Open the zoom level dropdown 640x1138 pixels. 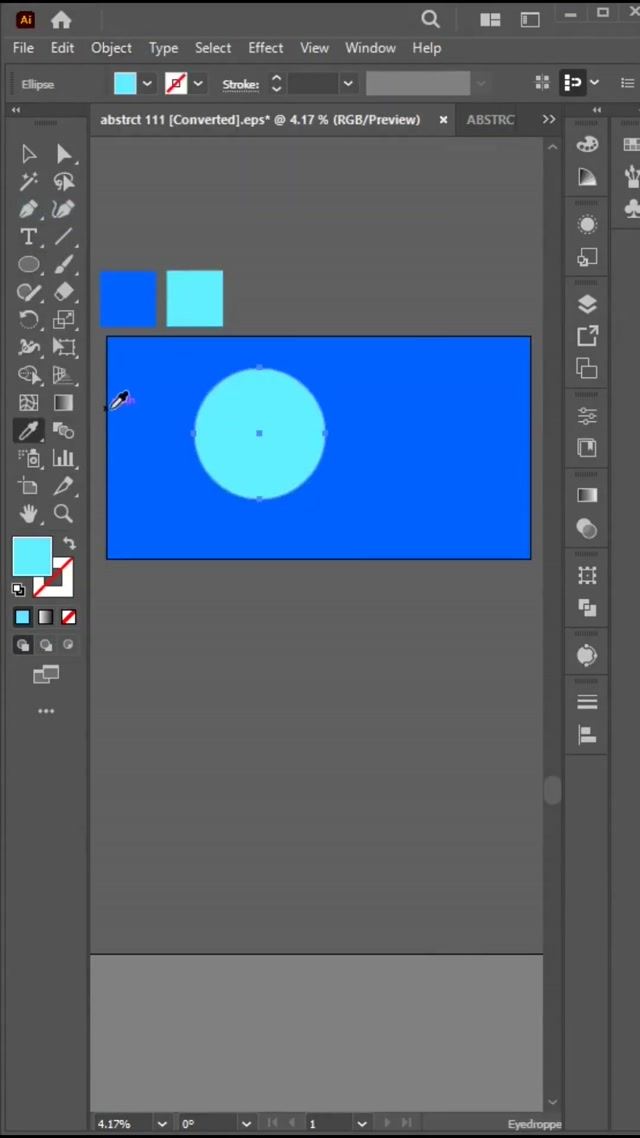click(162, 1124)
